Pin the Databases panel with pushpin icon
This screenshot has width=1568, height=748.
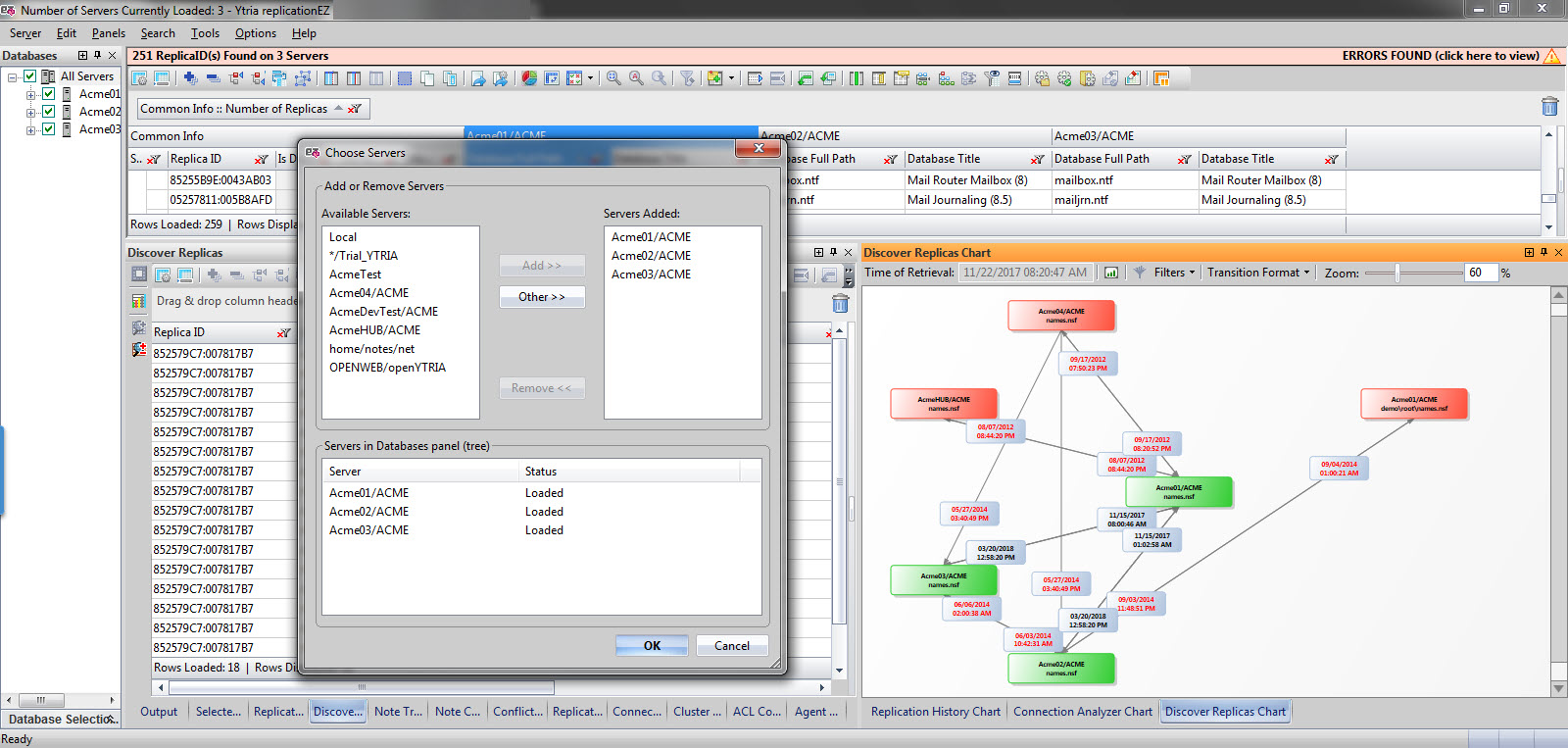[97, 56]
